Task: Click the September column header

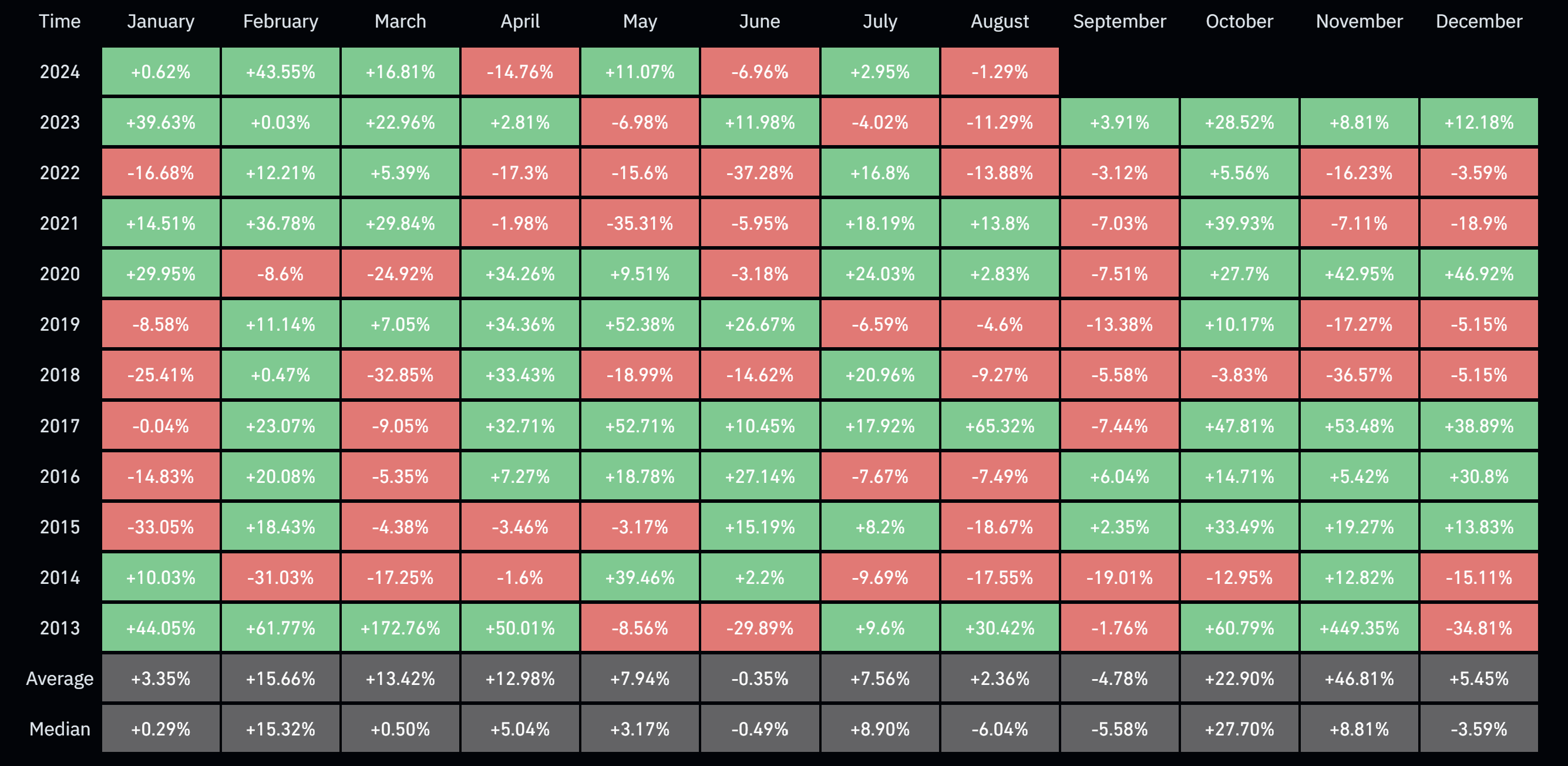Action: [x=1119, y=21]
